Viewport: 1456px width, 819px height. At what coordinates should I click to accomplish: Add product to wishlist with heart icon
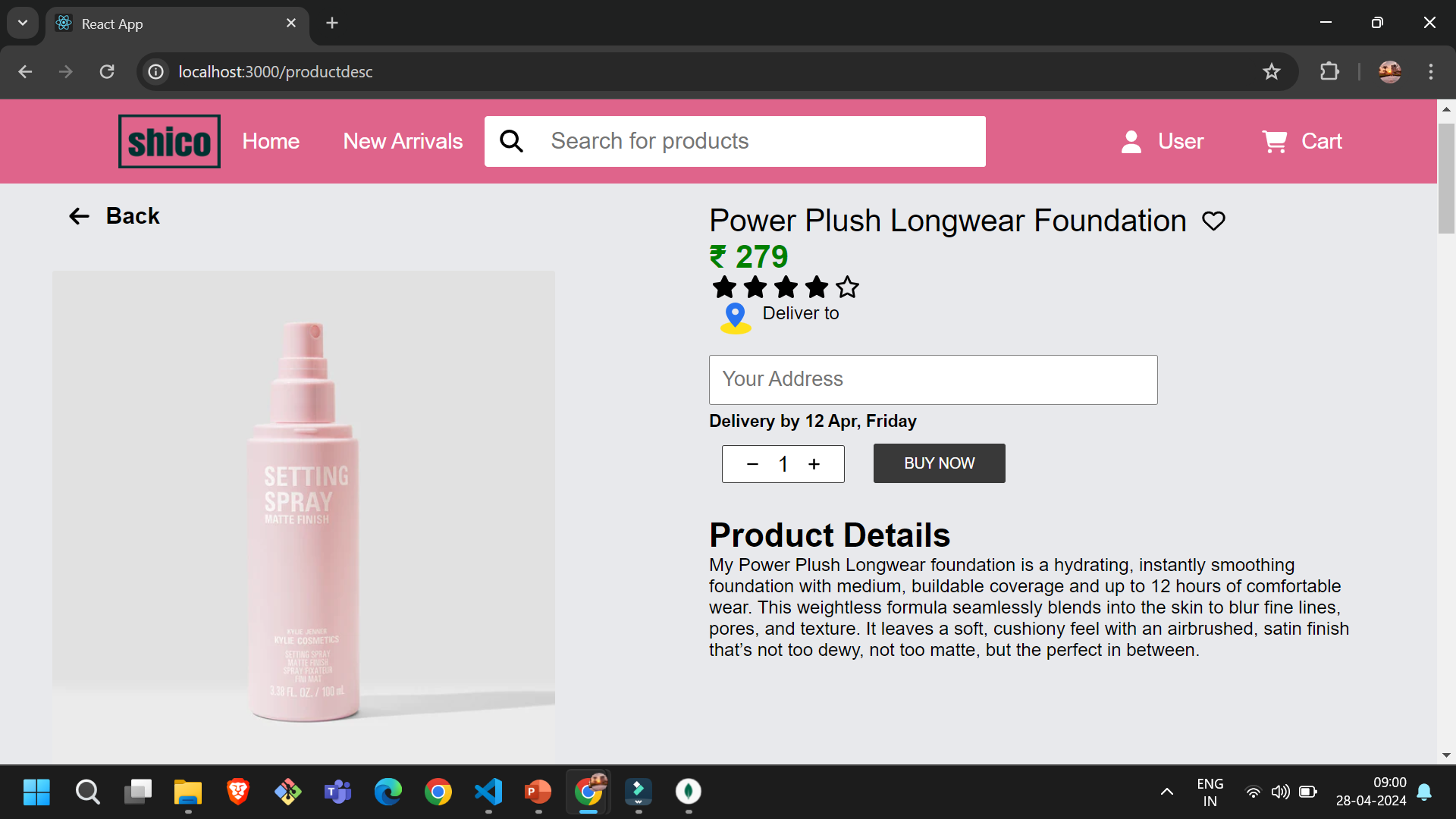(1214, 221)
